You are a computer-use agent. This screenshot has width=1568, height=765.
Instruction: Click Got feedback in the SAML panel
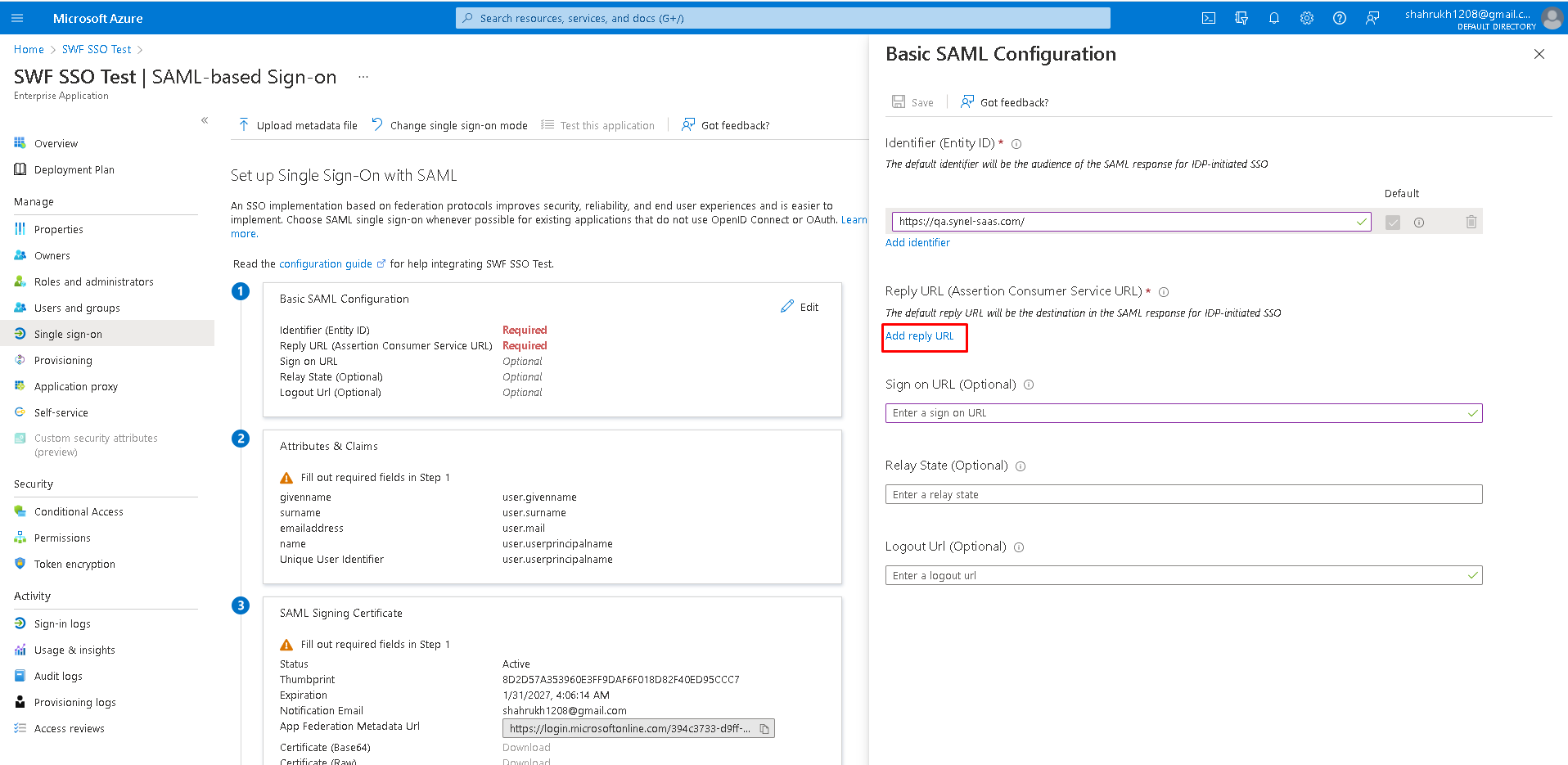(1004, 102)
